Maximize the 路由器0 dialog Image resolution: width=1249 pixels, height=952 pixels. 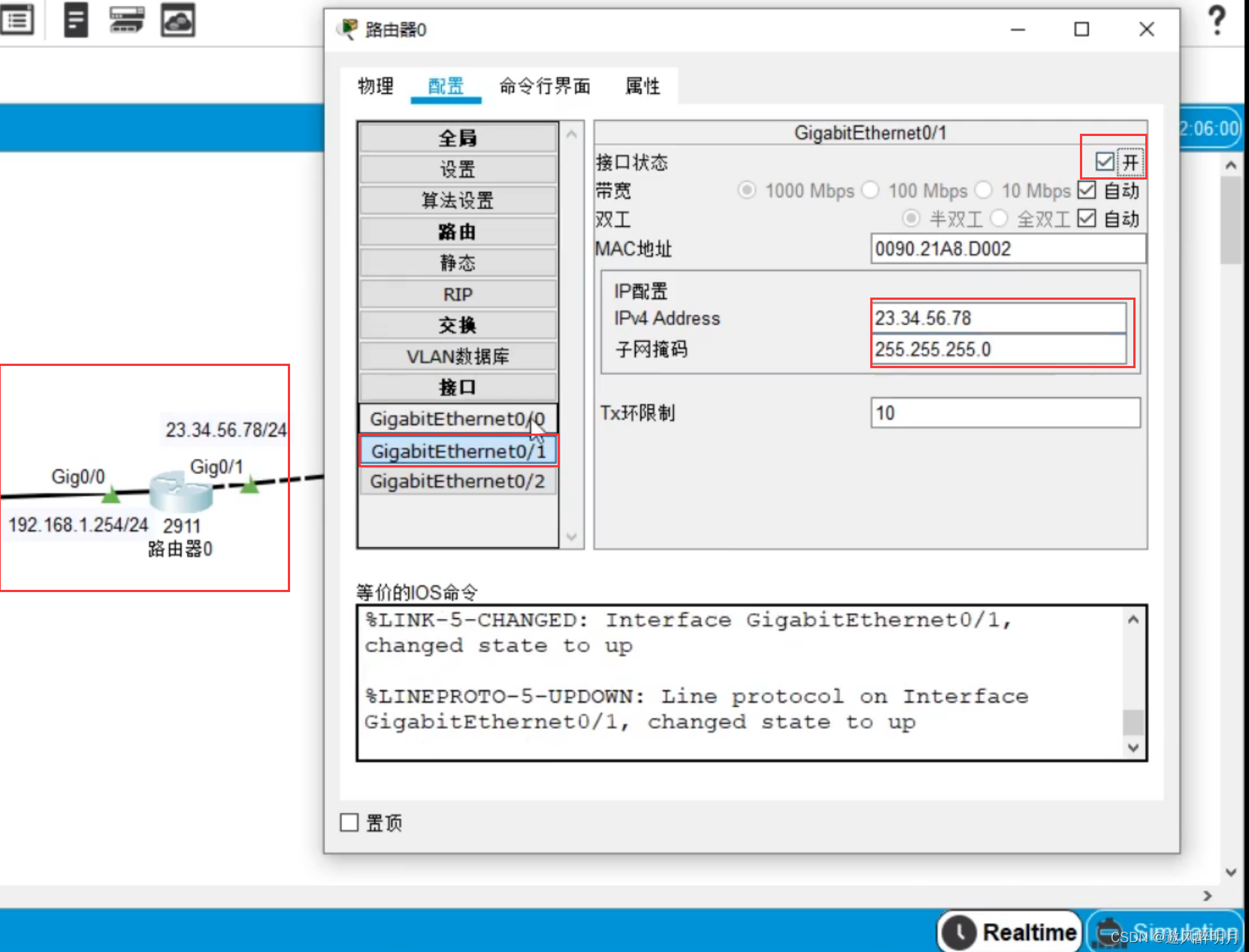[1081, 29]
